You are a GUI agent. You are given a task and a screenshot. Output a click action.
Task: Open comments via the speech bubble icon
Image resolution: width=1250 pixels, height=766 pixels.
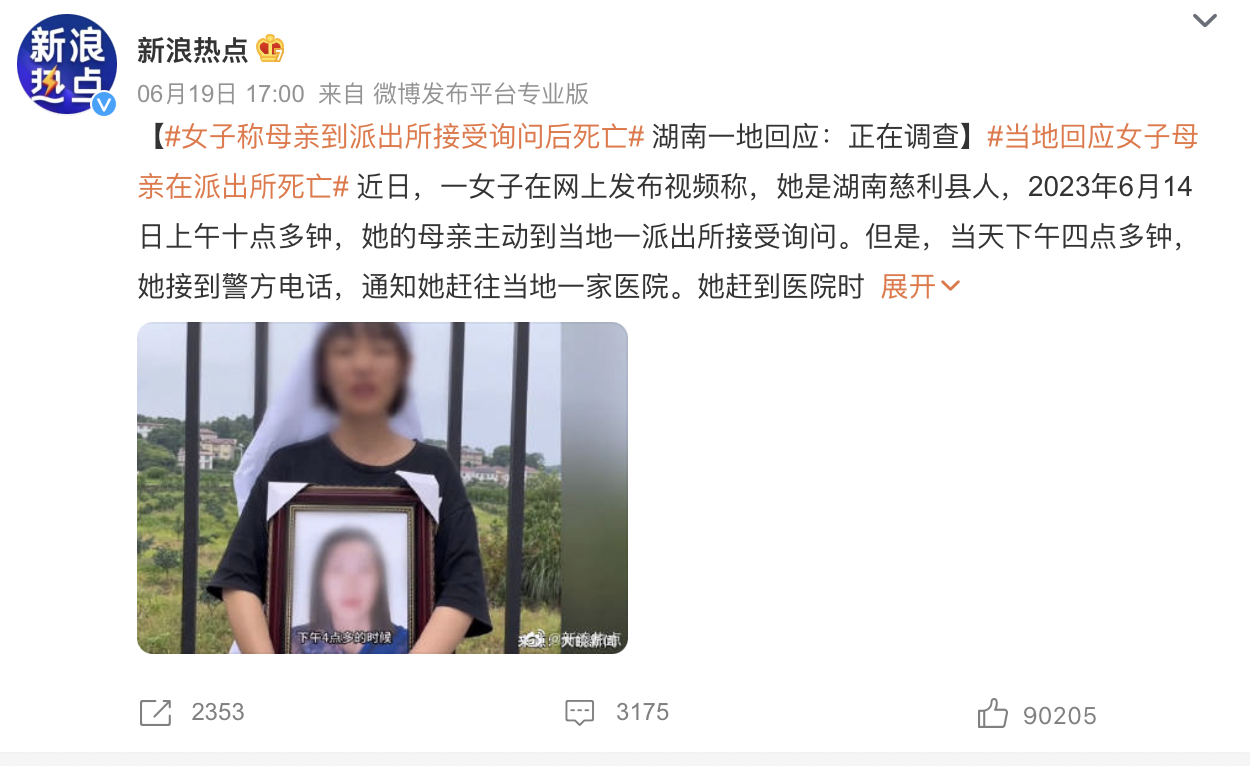(580, 713)
